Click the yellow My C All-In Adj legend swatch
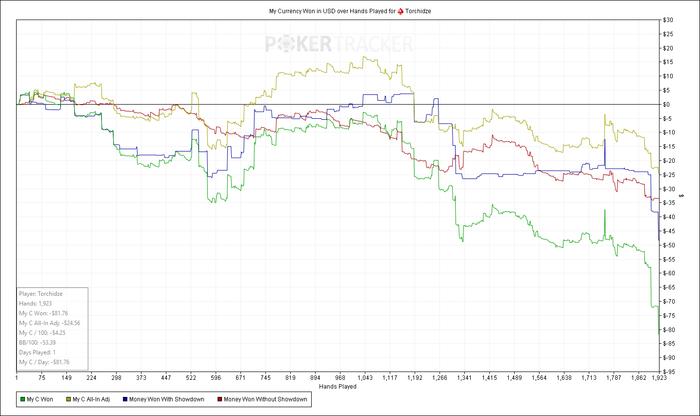Screen dimensions: 700x416 pyautogui.click(x=69, y=399)
